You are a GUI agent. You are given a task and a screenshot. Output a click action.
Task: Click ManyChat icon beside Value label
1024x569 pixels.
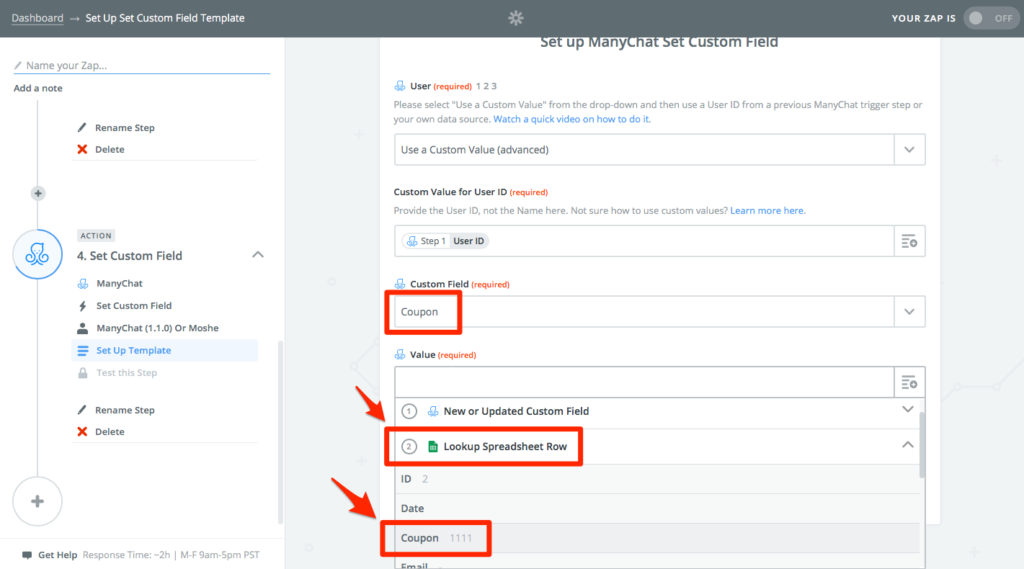(x=400, y=355)
